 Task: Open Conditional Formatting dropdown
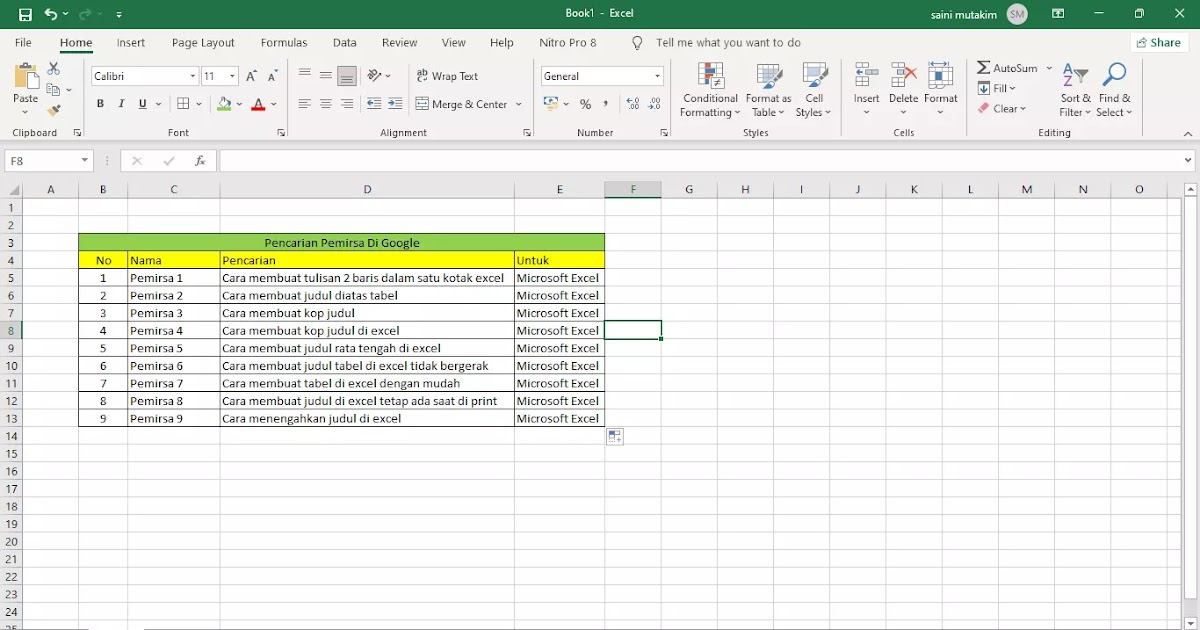(x=710, y=90)
